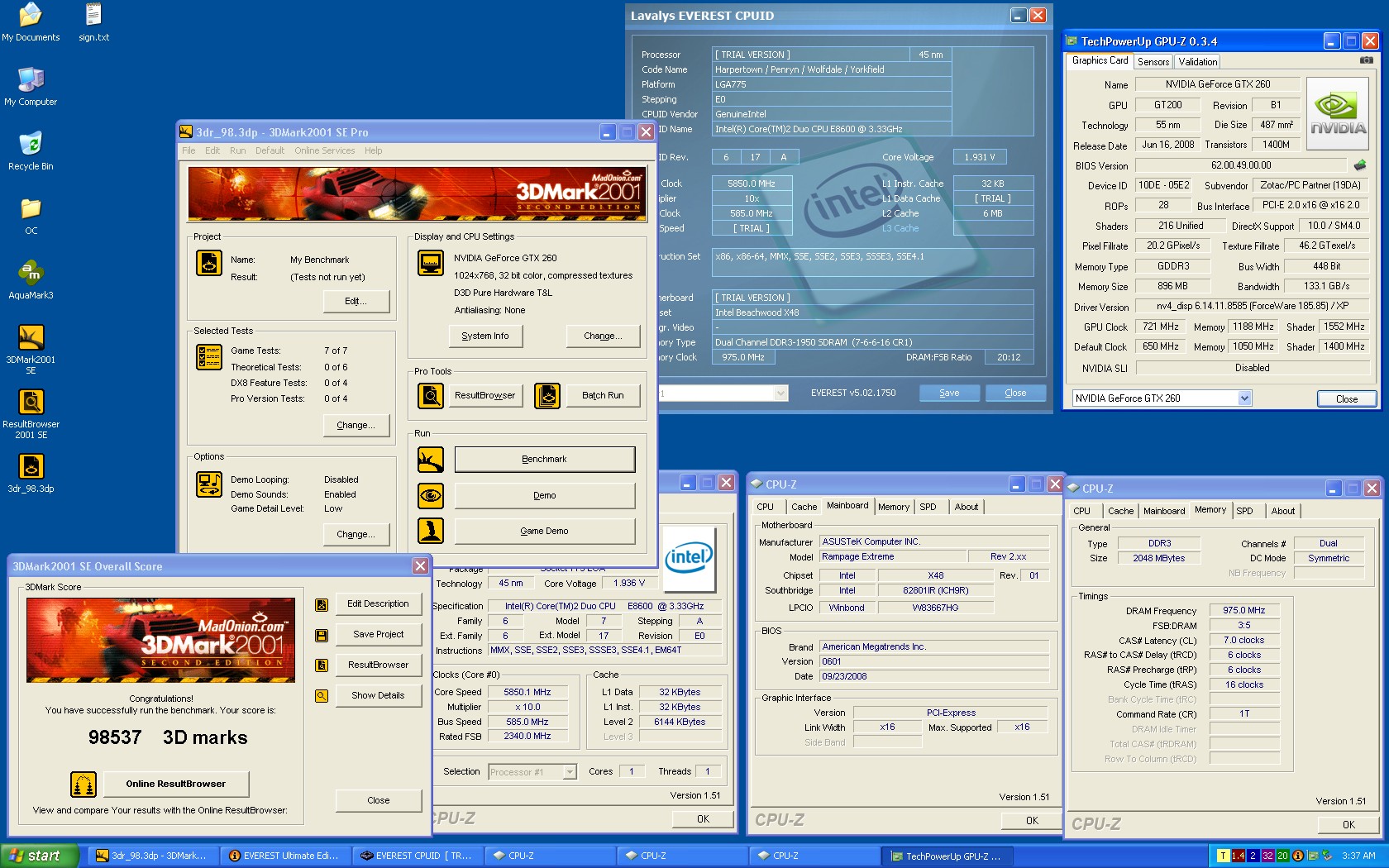Click the Benchmark button in 3DMark2001
Image resolution: width=1389 pixels, height=868 pixels.
[x=545, y=460]
